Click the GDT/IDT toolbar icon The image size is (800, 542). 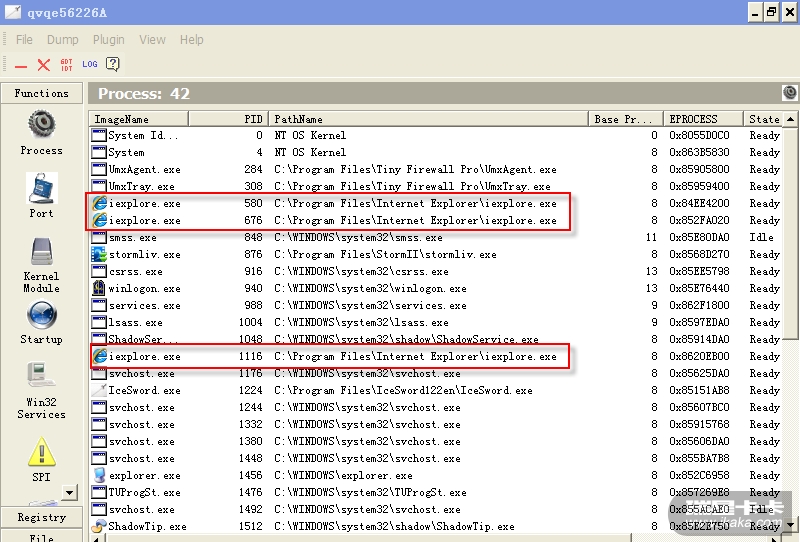[66, 64]
